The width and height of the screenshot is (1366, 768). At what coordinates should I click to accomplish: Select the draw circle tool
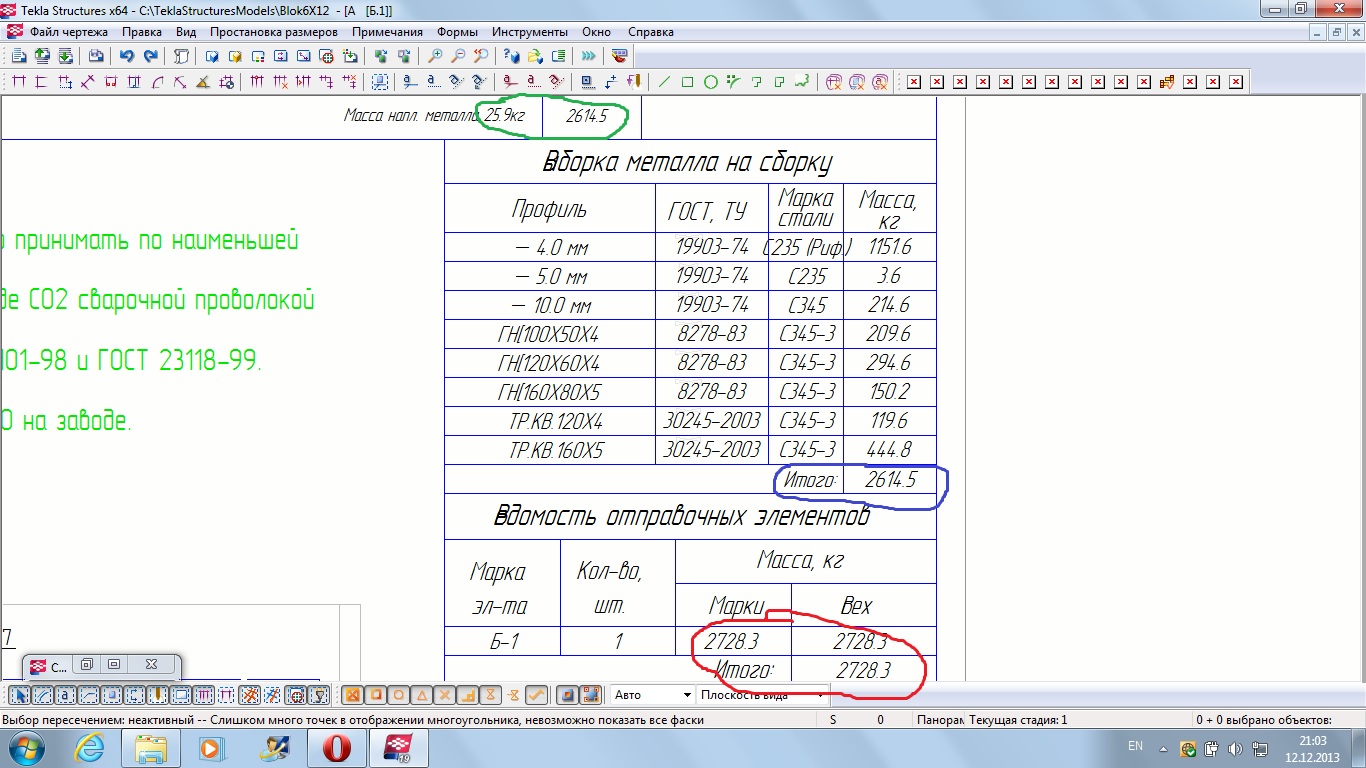[711, 82]
